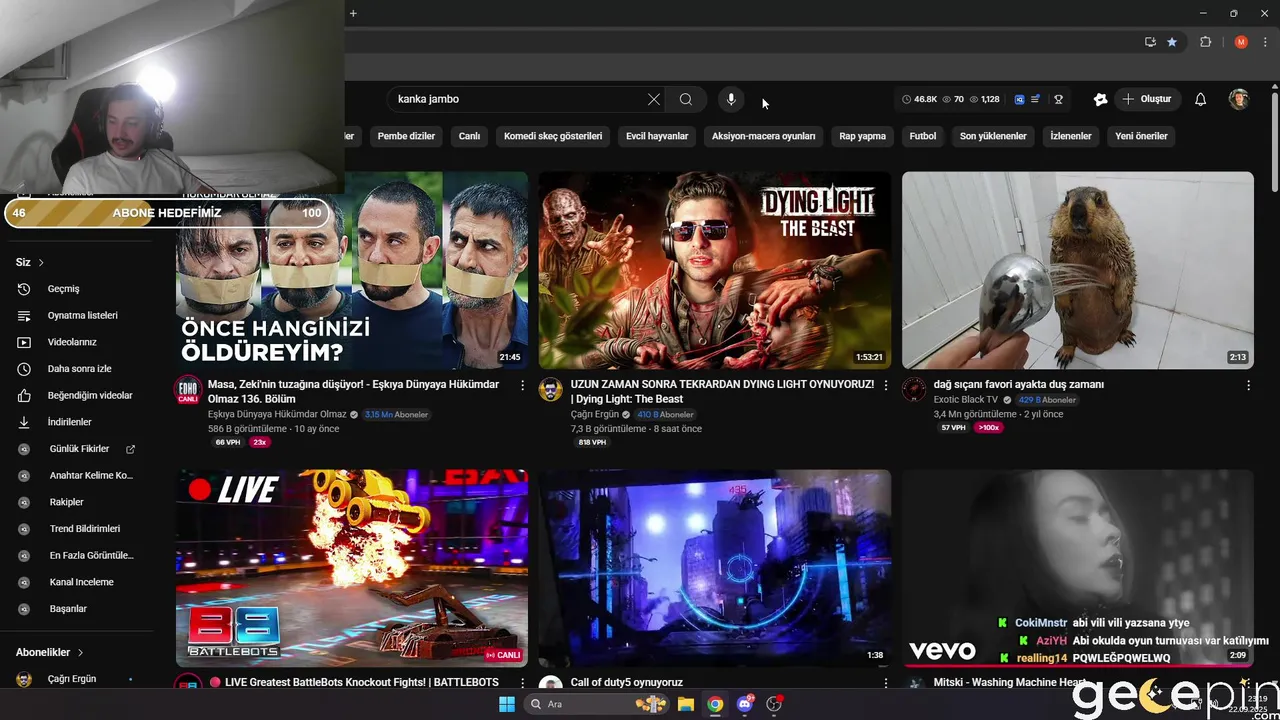
Task: Open Chrome profile M avatar
Action: (1241, 42)
